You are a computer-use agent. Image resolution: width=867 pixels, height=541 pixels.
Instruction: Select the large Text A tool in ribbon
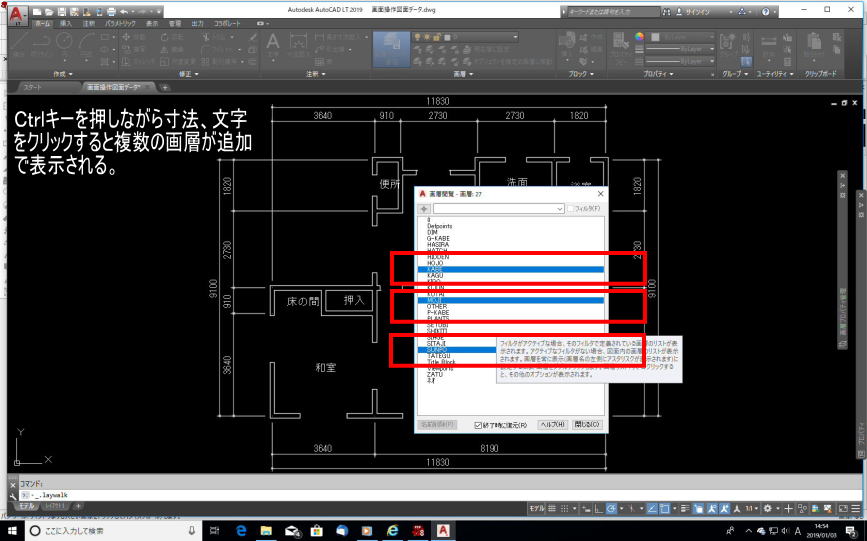(x=273, y=41)
